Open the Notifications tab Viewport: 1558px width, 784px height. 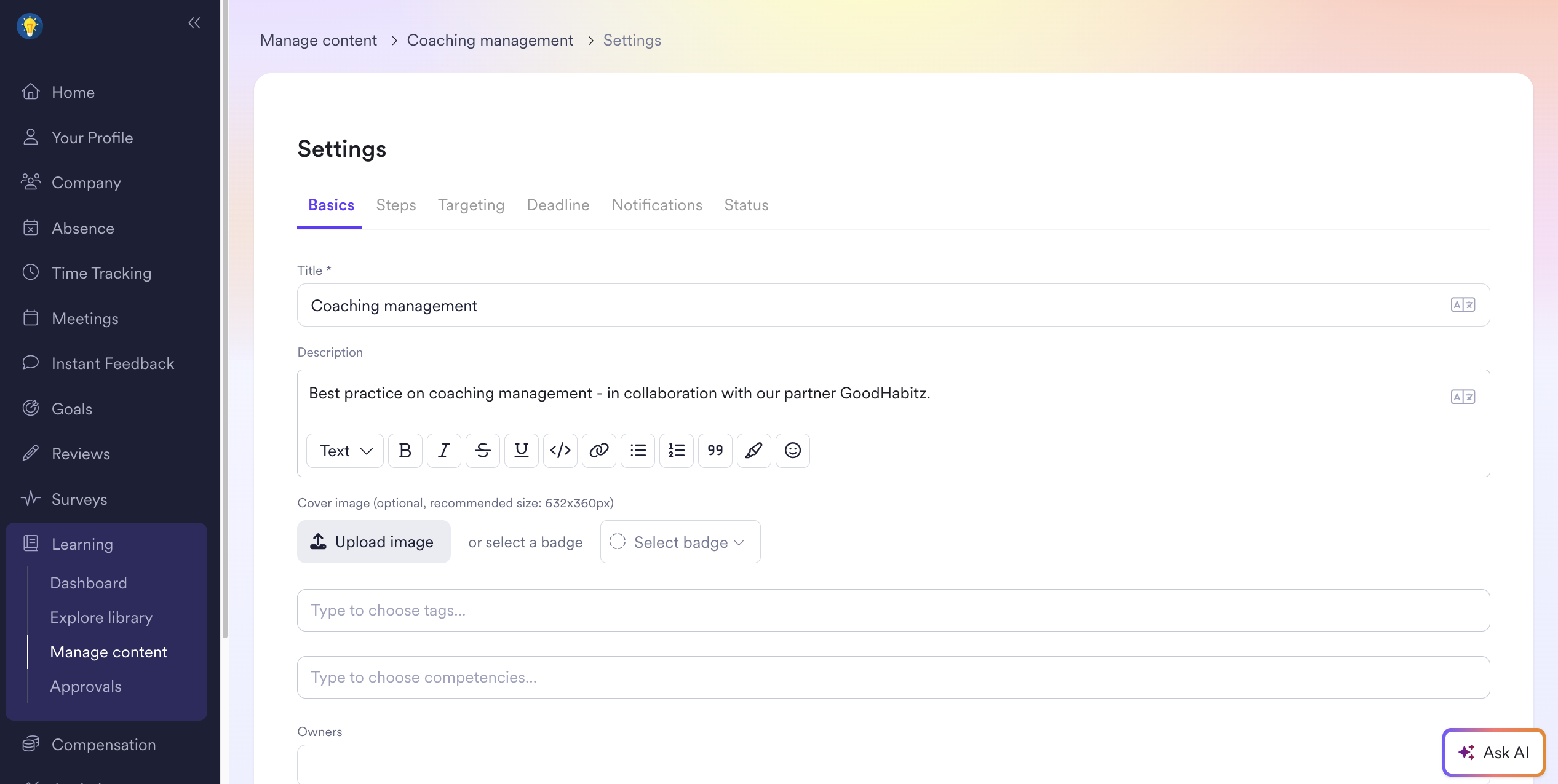pyautogui.click(x=656, y=205)
